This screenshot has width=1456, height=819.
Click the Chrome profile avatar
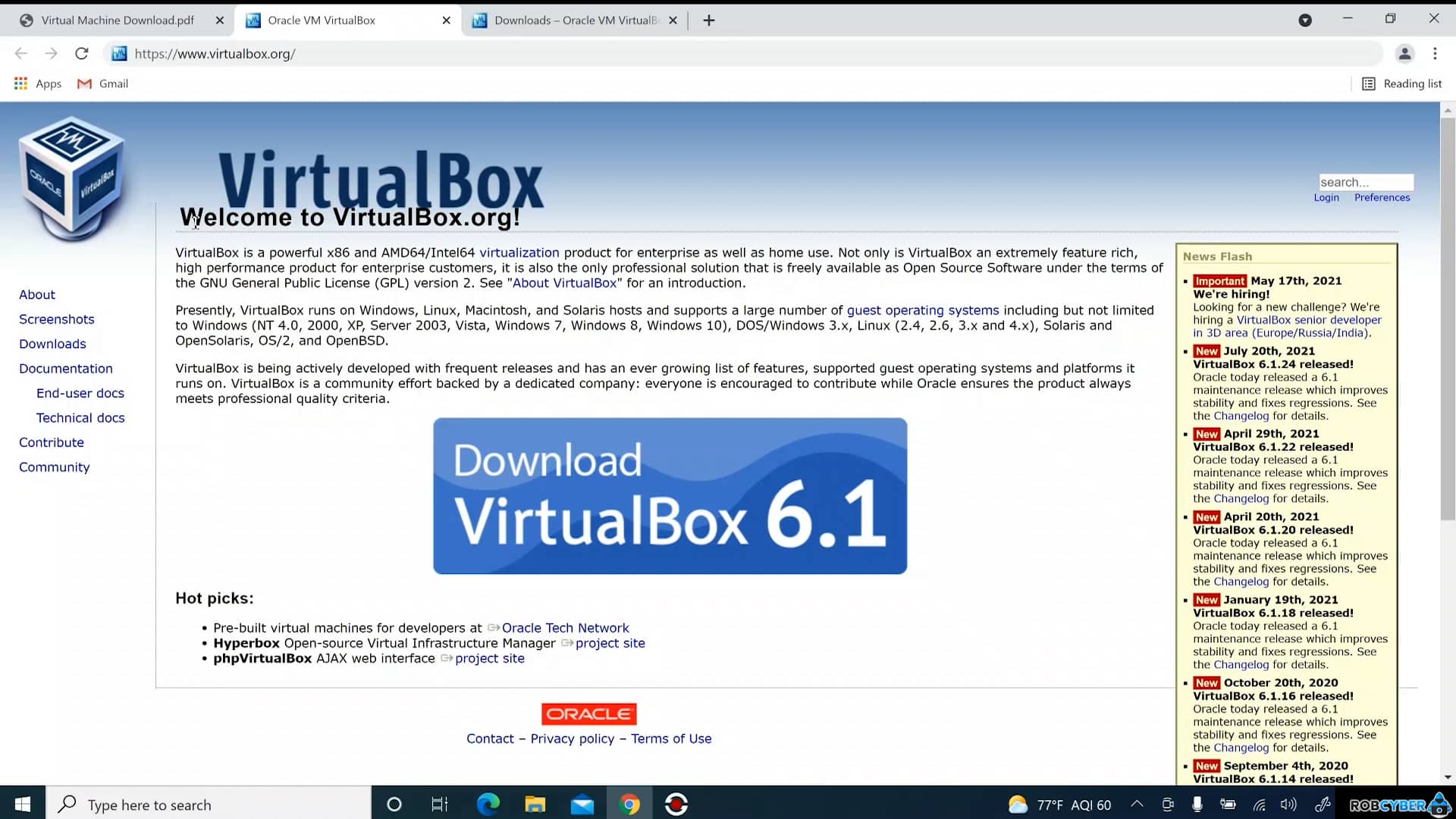1405,53
